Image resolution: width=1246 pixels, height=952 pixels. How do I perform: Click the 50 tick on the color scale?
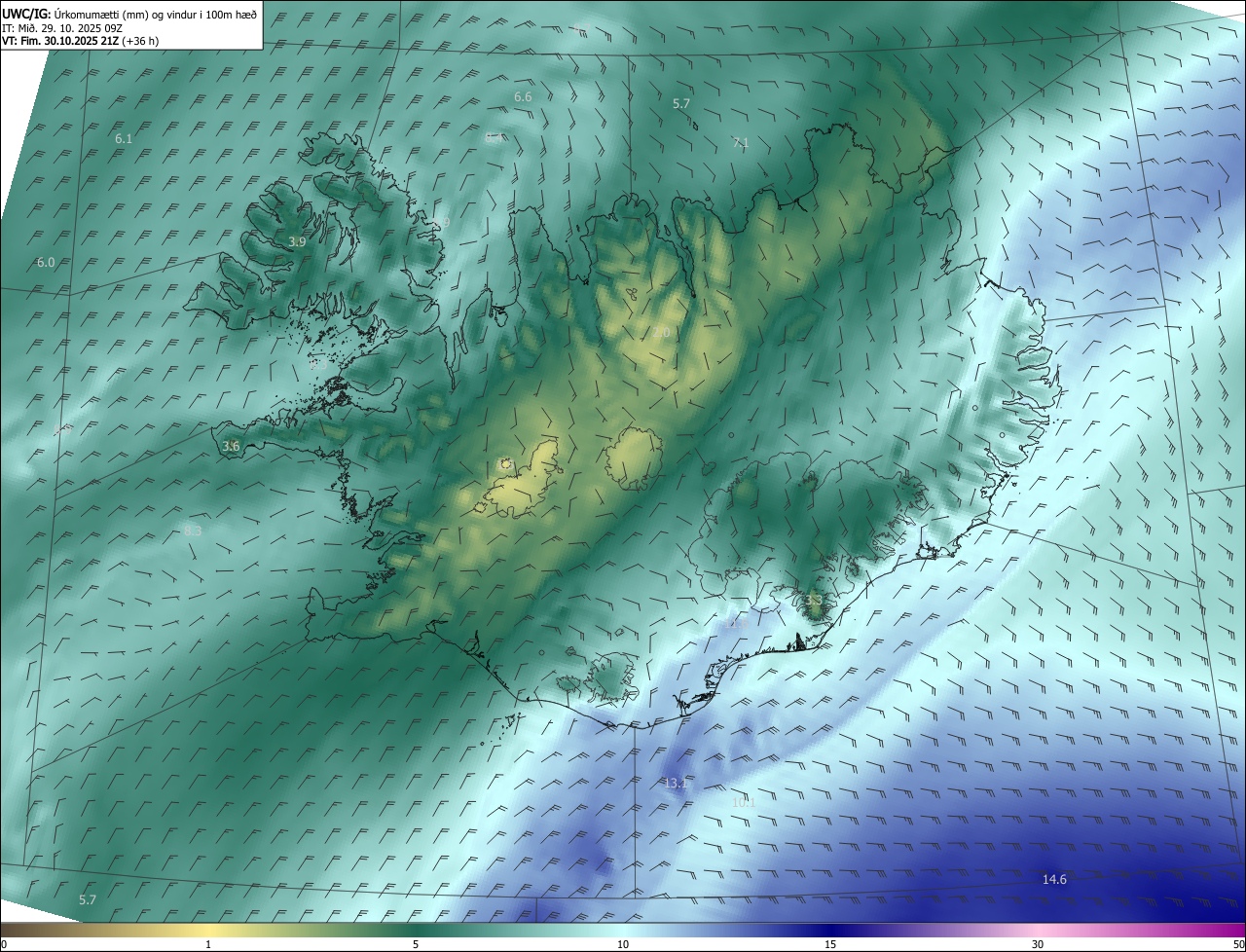click(1238, 944)
